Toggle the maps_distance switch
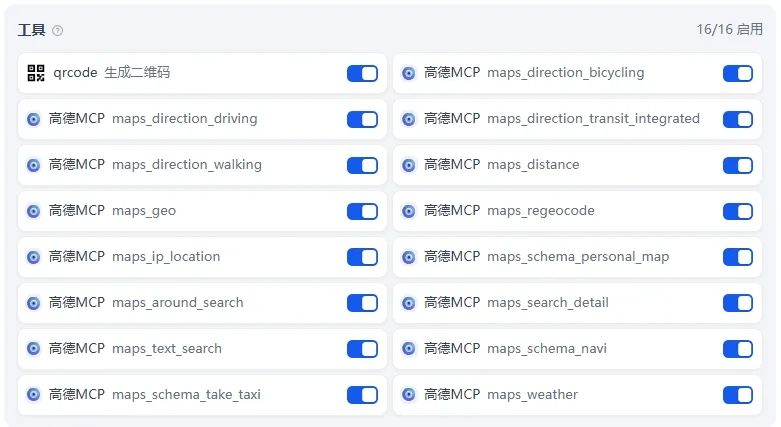781x427 pixels. (738, 165)
